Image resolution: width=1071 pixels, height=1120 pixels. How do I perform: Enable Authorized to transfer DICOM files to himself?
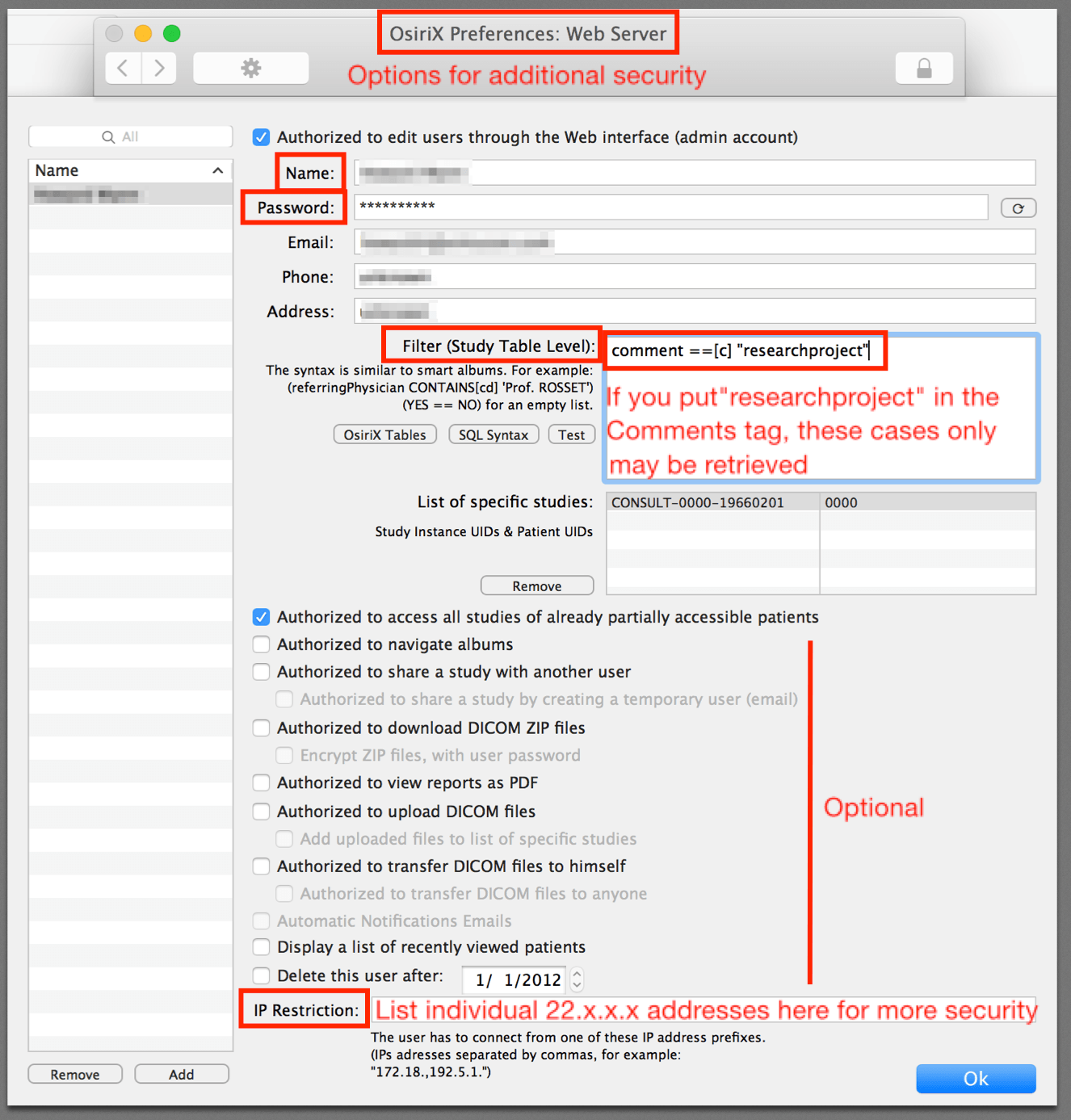261,866
